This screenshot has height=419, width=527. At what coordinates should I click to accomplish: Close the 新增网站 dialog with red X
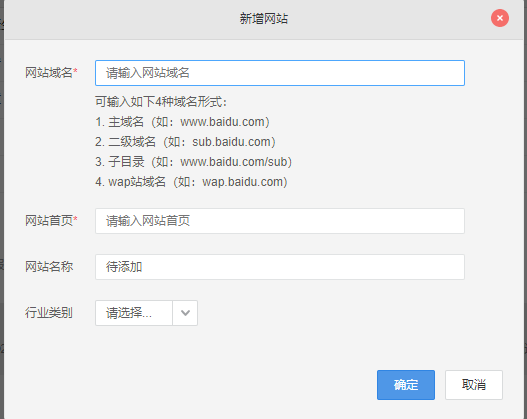coord(499,18)
